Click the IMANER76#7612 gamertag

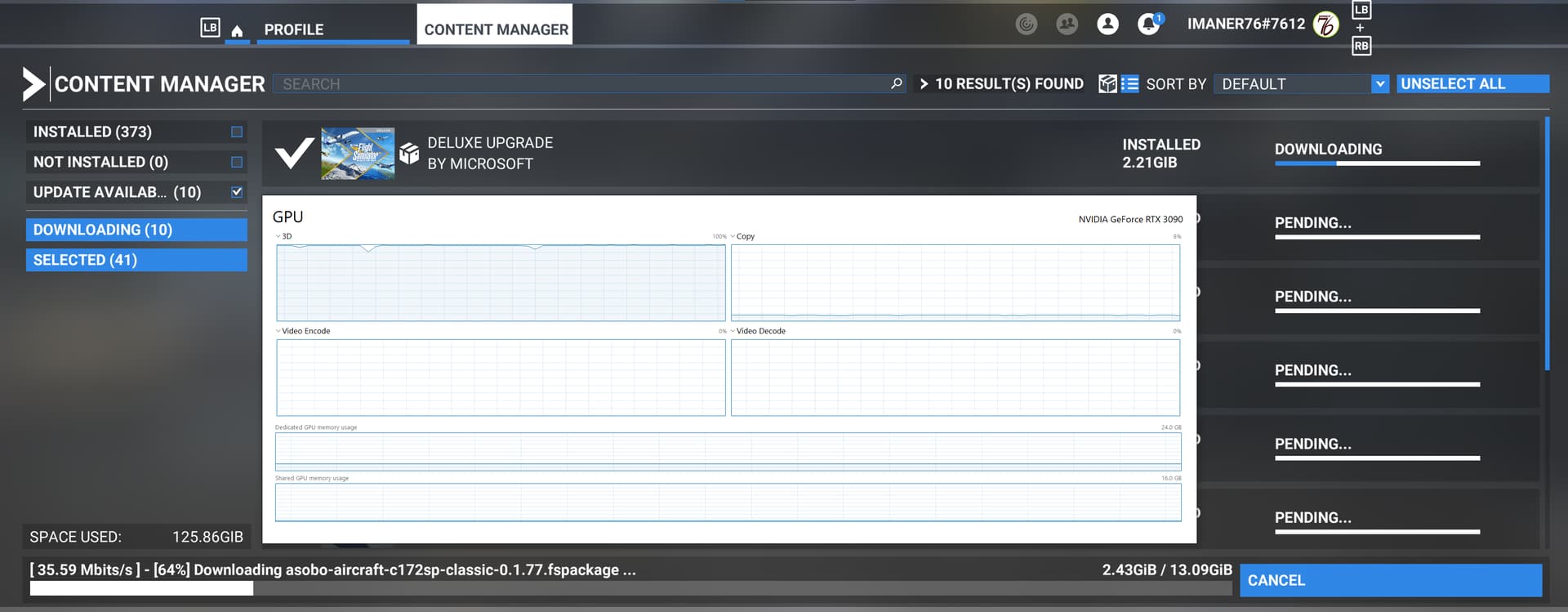(1246, 24)
